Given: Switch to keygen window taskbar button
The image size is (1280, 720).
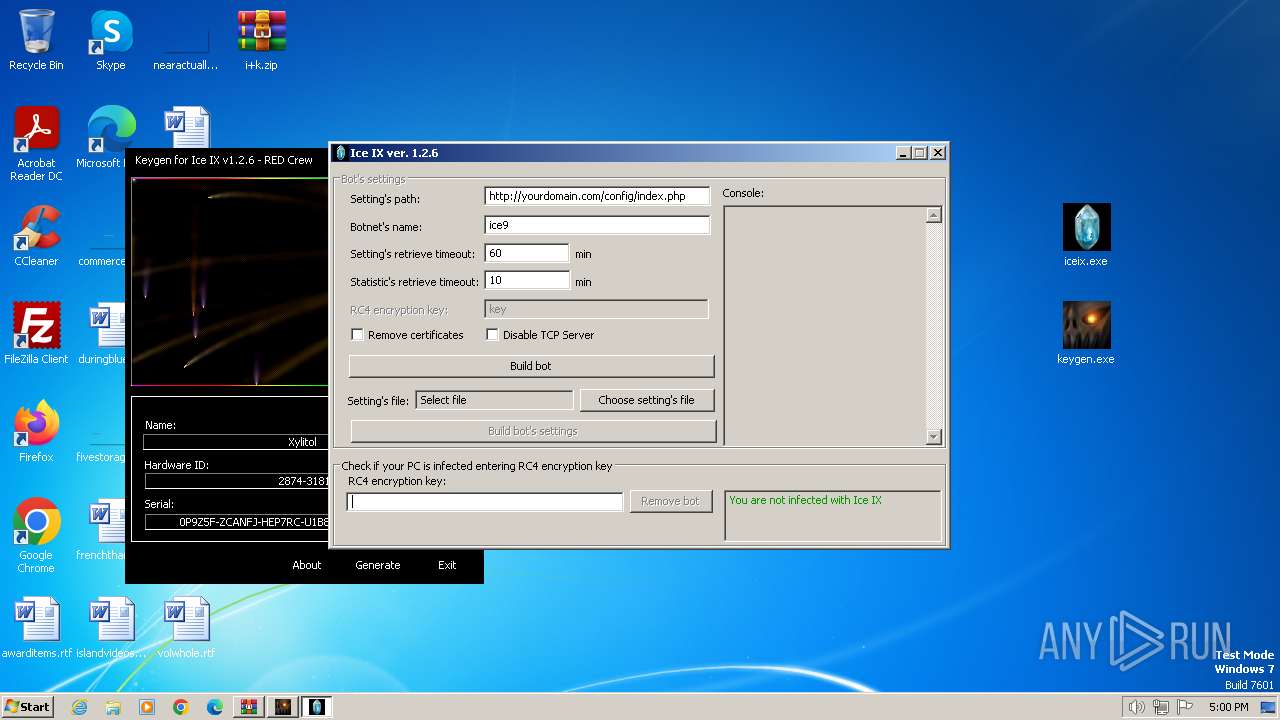Looking at the screenshot, I should [x=283, y=707].
